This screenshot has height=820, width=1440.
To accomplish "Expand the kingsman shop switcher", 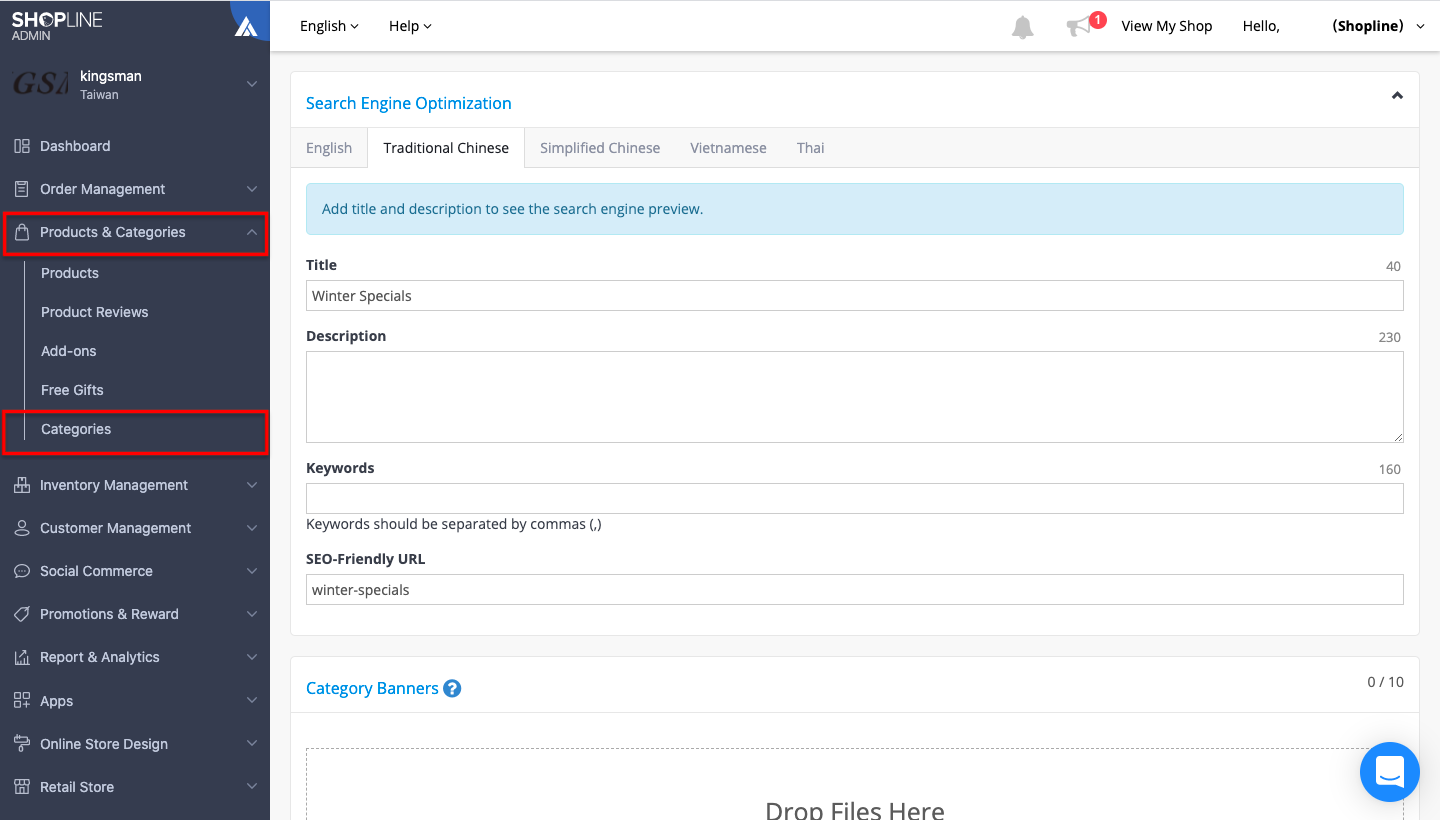I will (x=252, y=84).
